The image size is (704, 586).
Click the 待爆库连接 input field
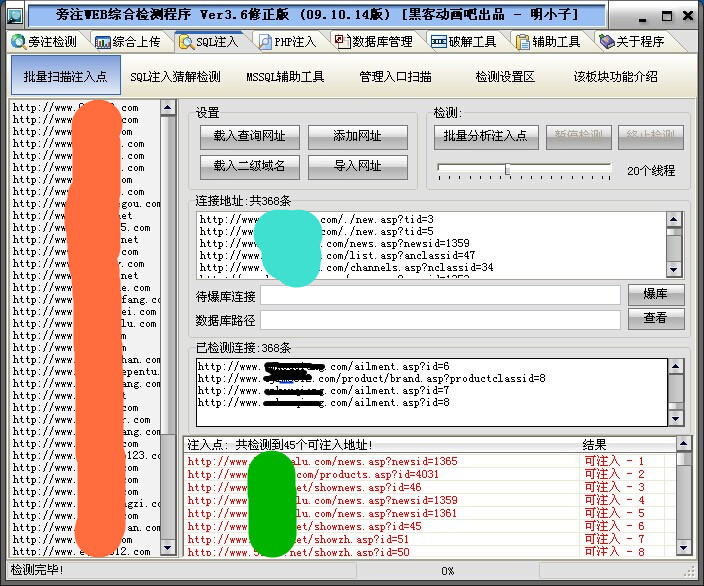pyautogui.click(x=440, y=296)
